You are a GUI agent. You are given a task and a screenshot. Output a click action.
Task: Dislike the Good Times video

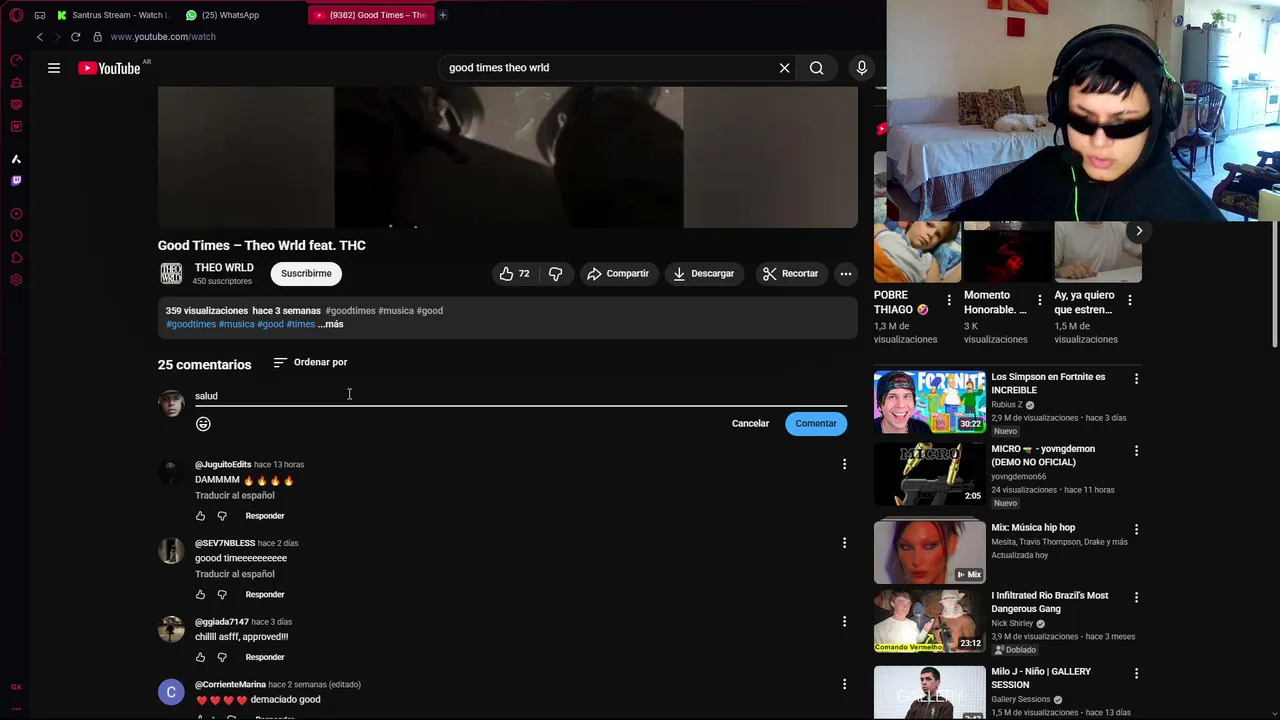(556, 273)
